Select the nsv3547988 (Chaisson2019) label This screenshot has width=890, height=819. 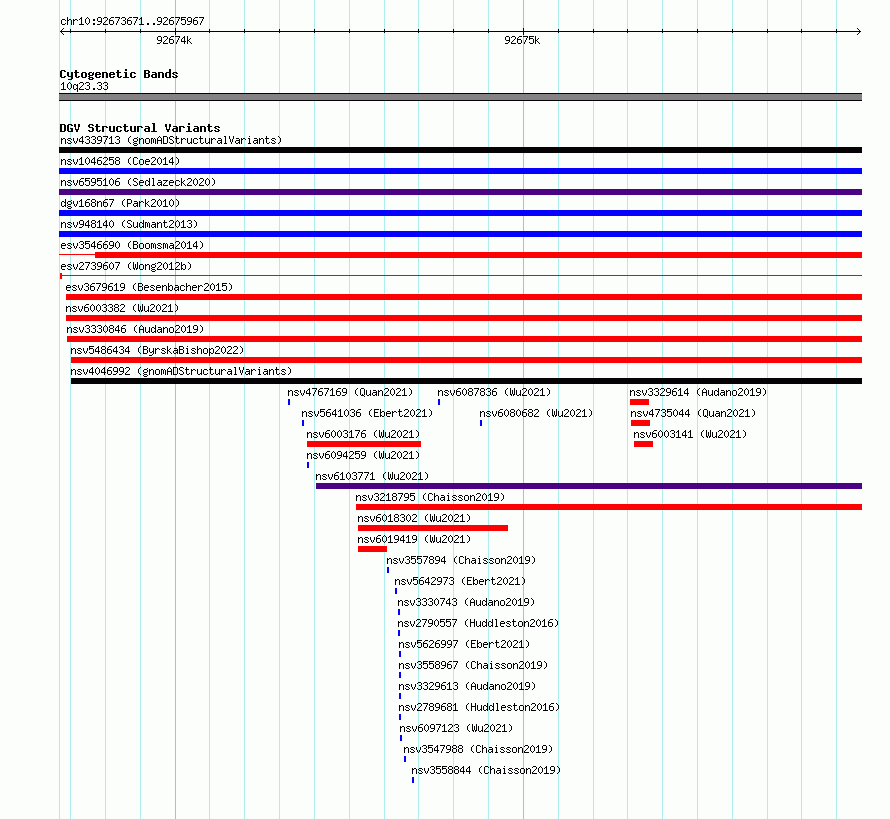click(x=478, y=749)
